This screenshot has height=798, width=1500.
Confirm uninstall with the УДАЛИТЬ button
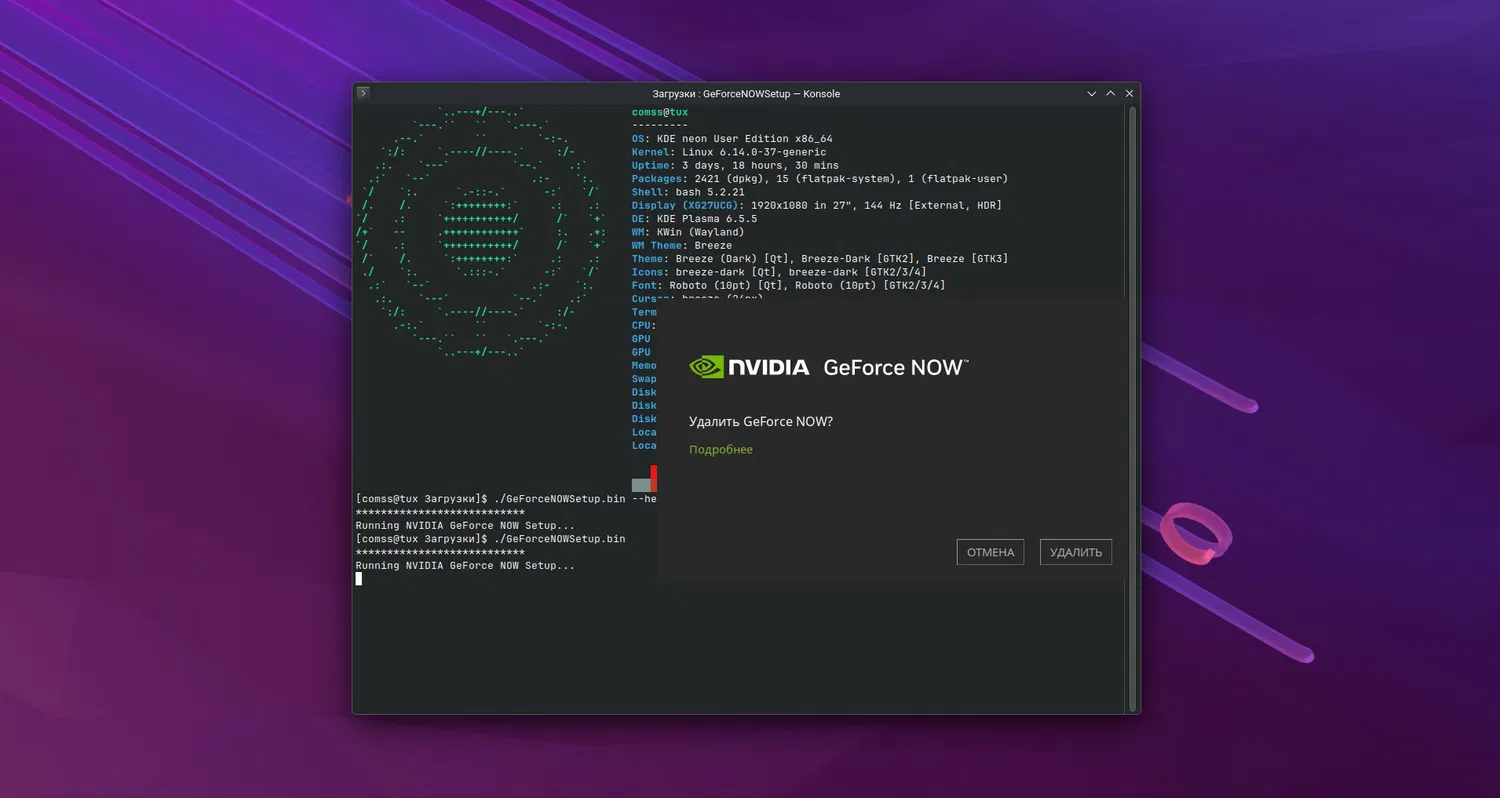1076,552
